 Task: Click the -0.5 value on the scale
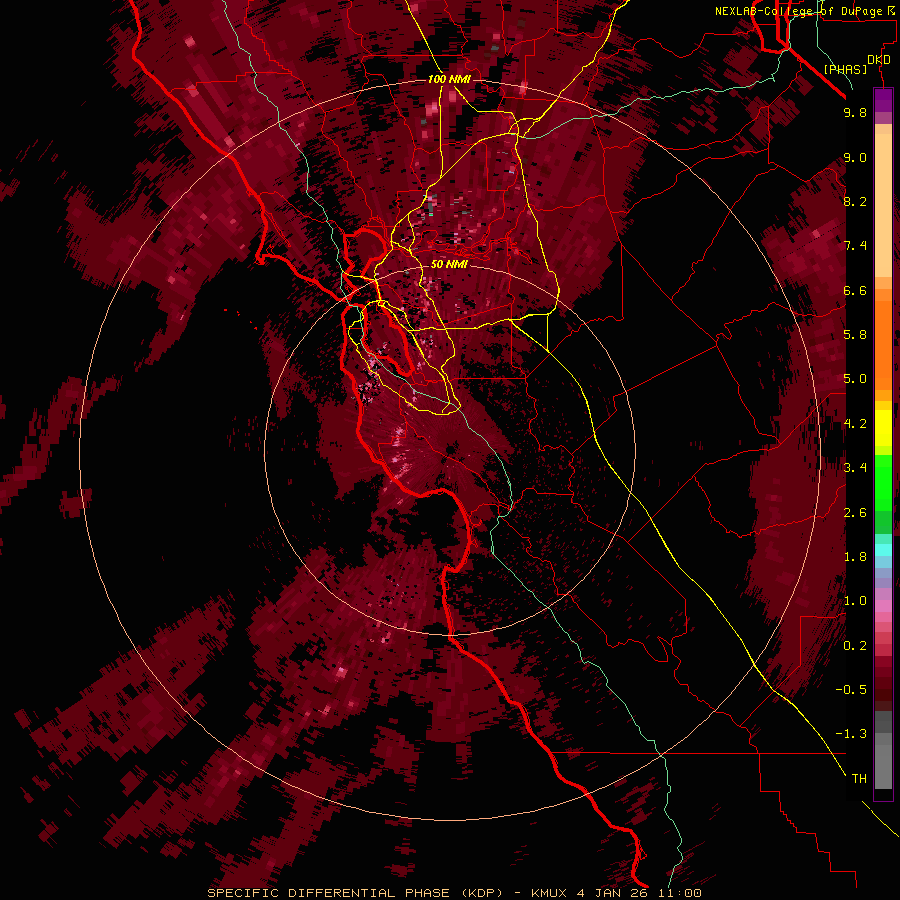(851, 690)
